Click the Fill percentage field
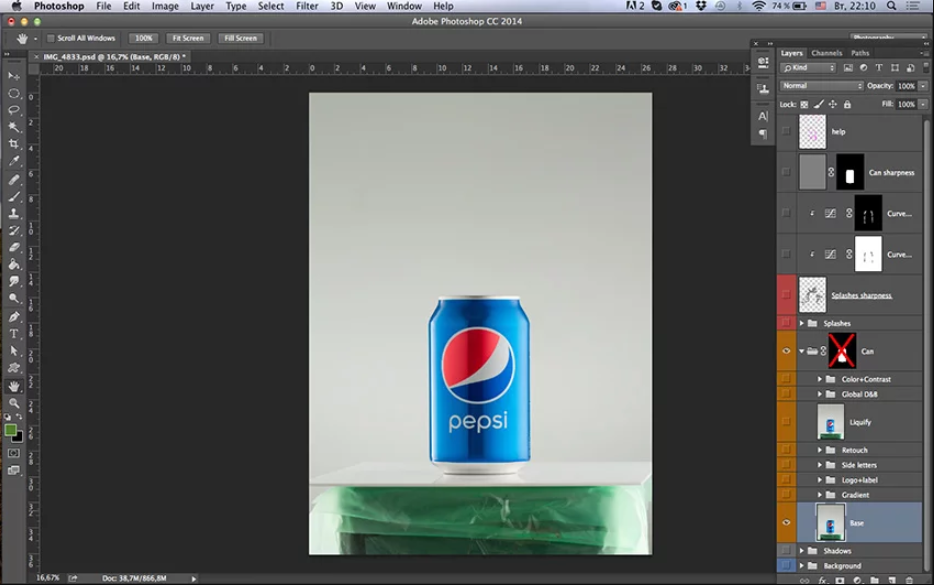This screenshot has width=934, height=585. point(906,104)
